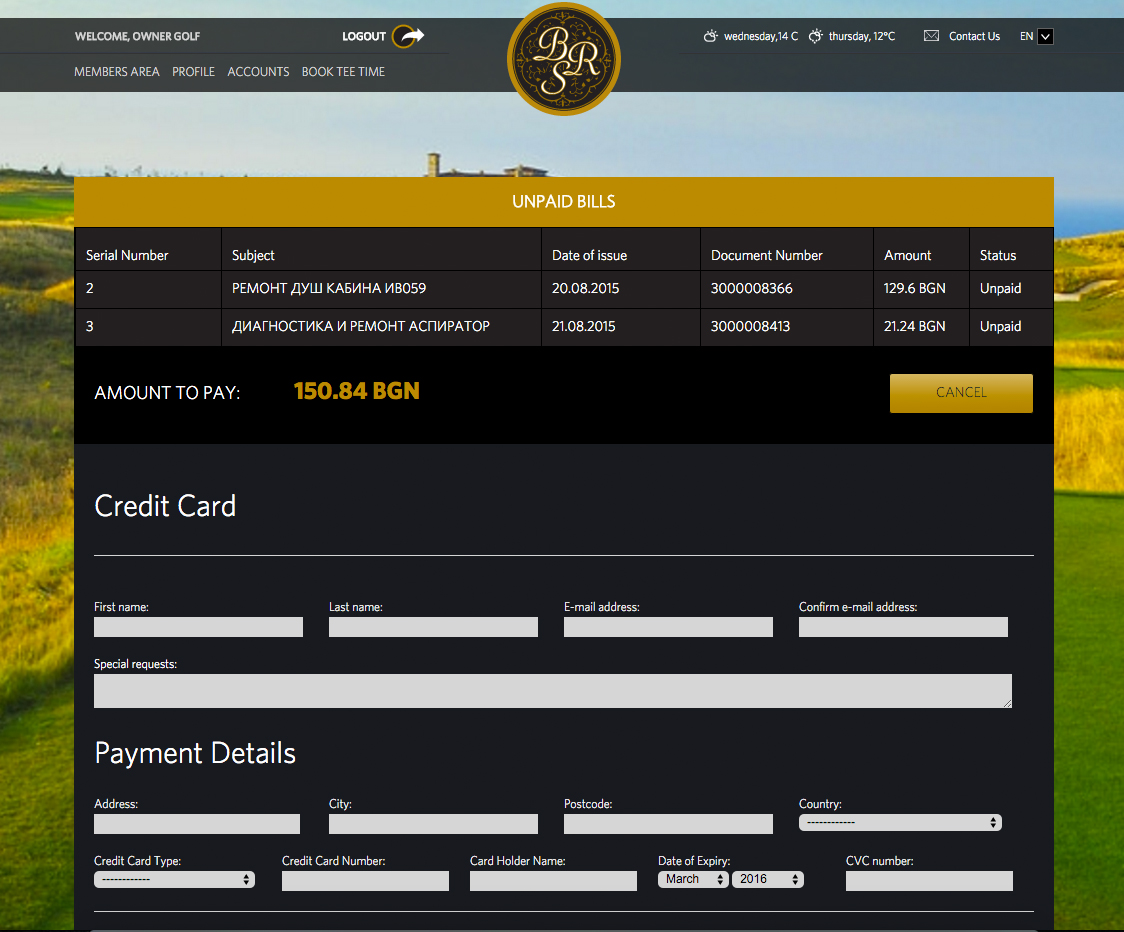Click the CVC number field
This screenshot has height=932, width=1124.
(929, 881)
